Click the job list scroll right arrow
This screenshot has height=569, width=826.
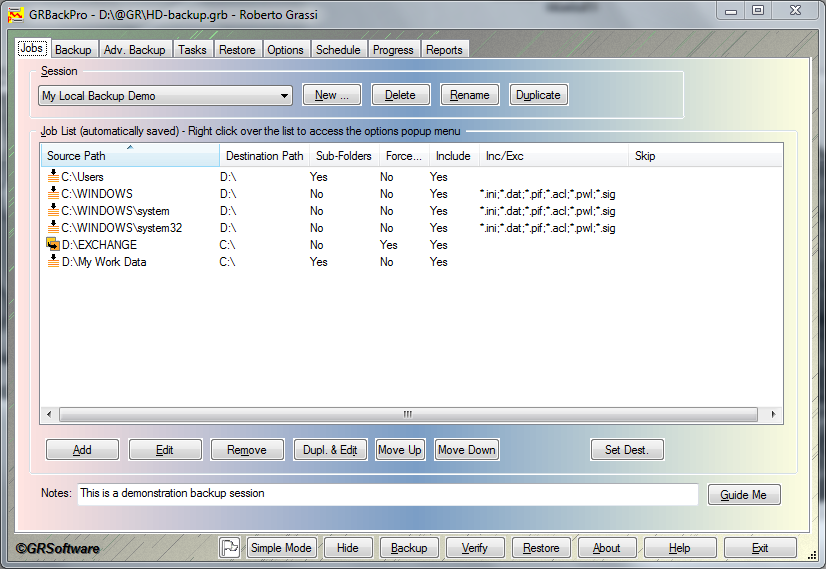point(773,414)
